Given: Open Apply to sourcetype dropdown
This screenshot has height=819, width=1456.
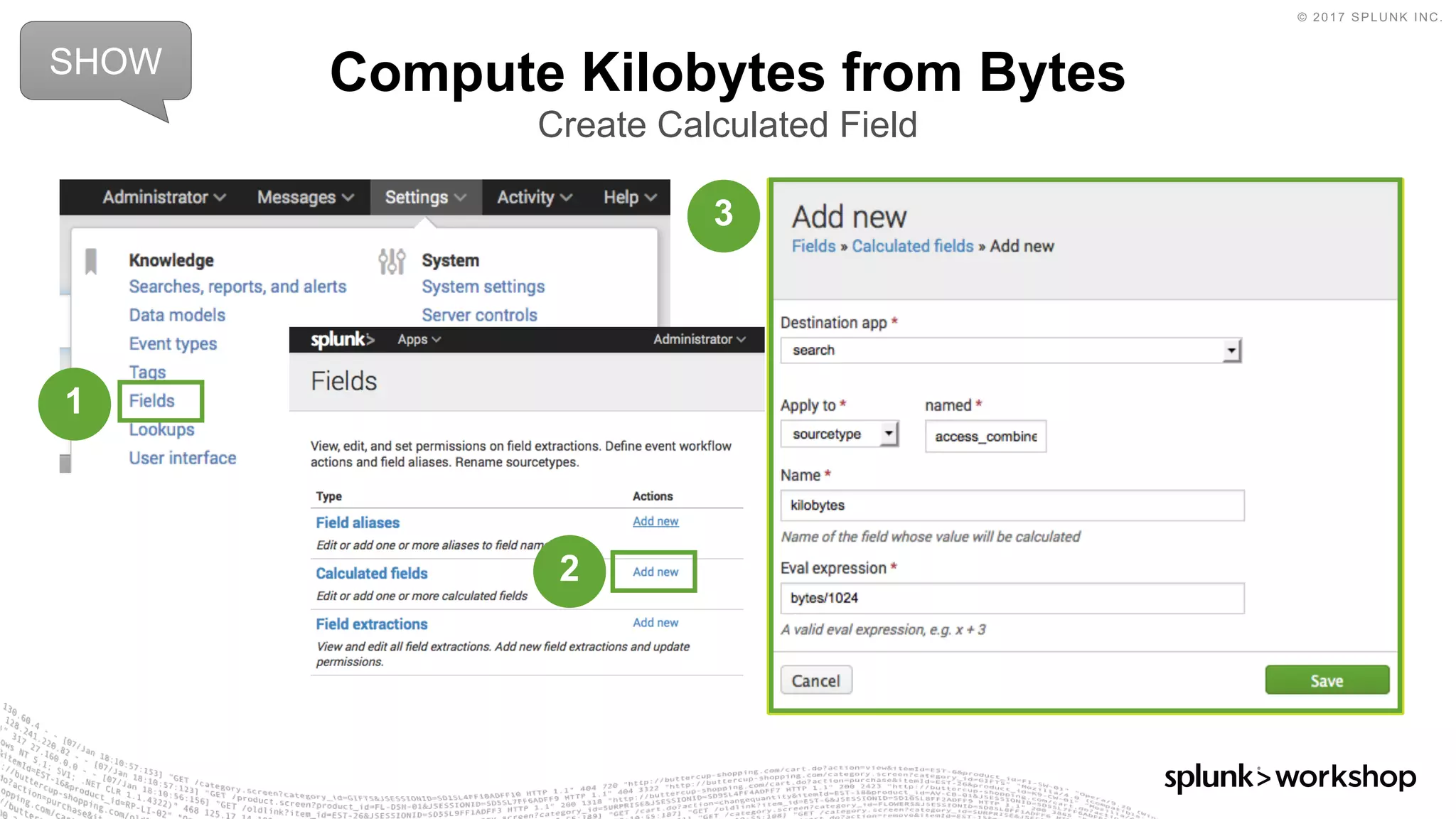Looking at the screenshot, I should click(x=840, y=434).
